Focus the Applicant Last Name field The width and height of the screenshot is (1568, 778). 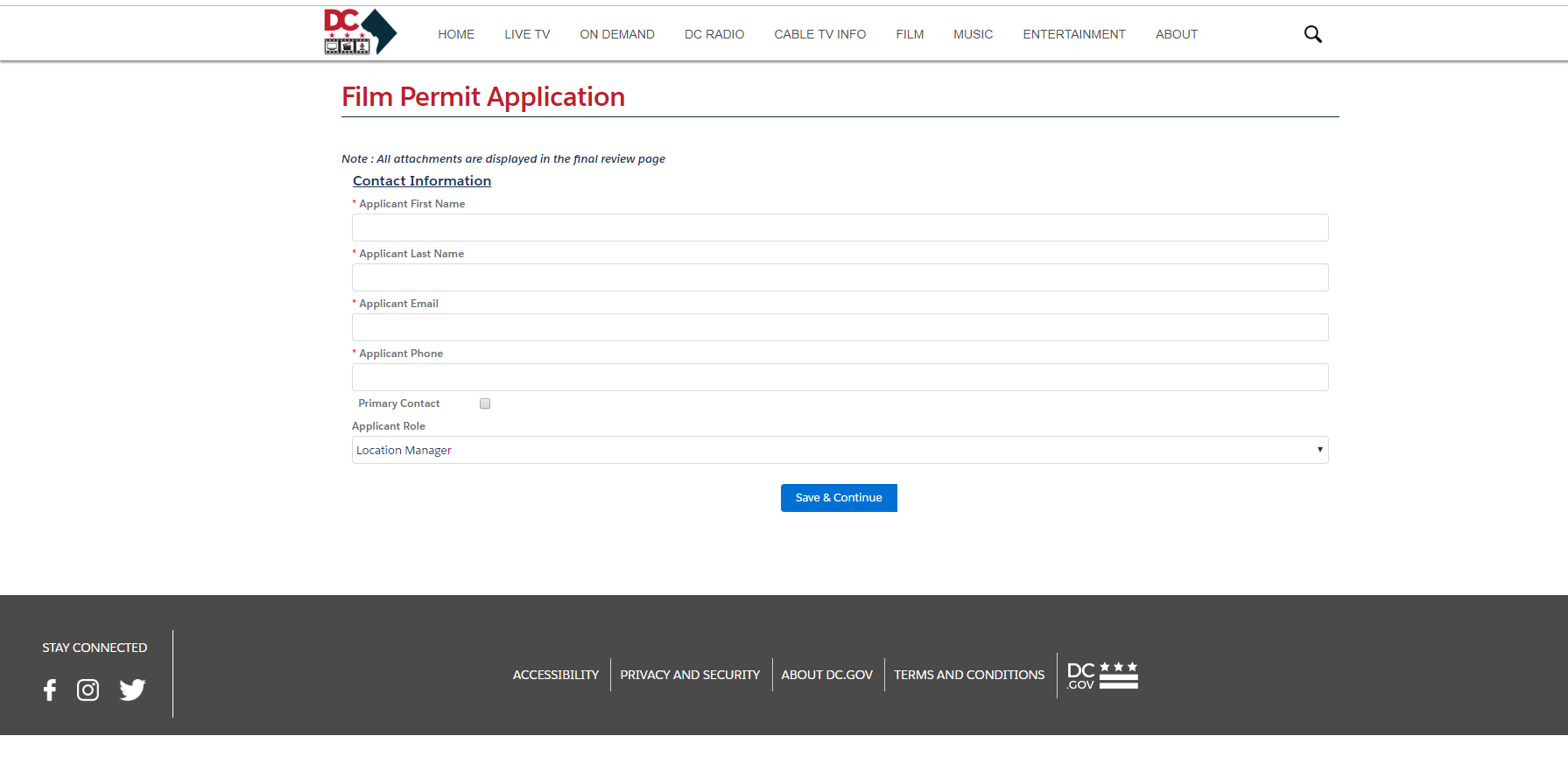click(840, 277)
